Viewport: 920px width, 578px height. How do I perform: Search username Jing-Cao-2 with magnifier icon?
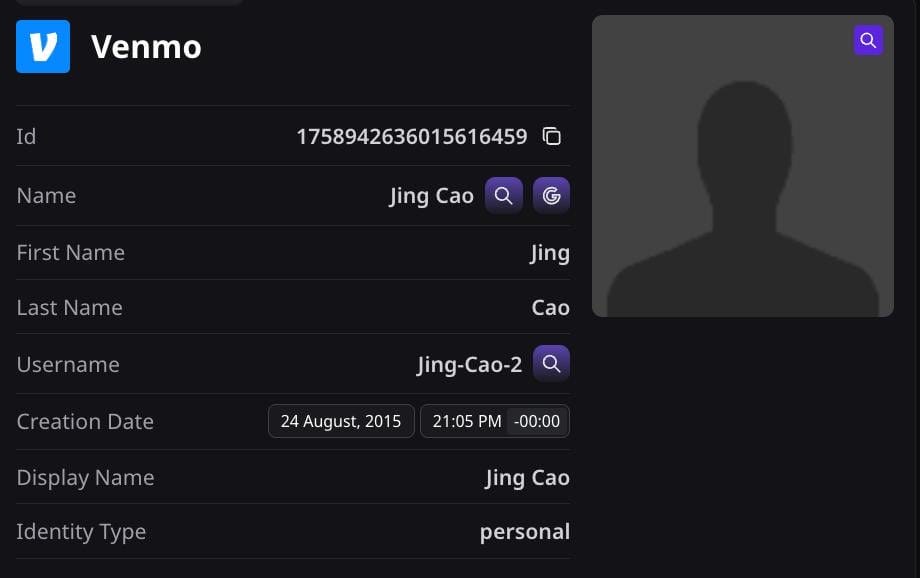551,364
